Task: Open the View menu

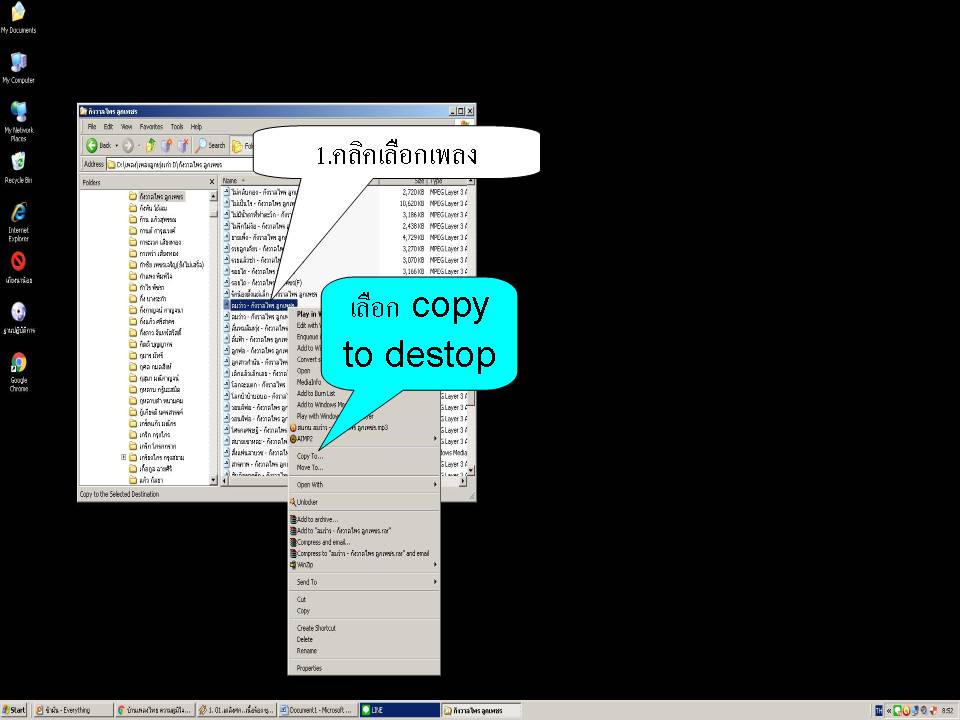Action: click(x=126, y=127)
